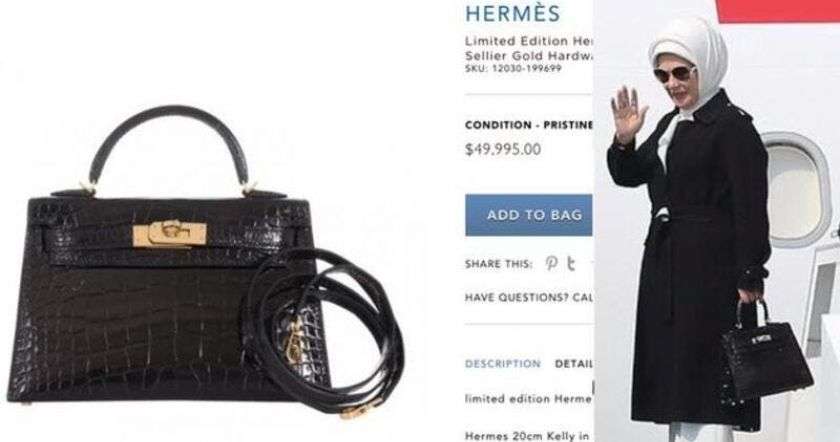Click the $49,995.00 price
Image resolution: width=840 pixels, height=442 pixels.
(502, 149)
